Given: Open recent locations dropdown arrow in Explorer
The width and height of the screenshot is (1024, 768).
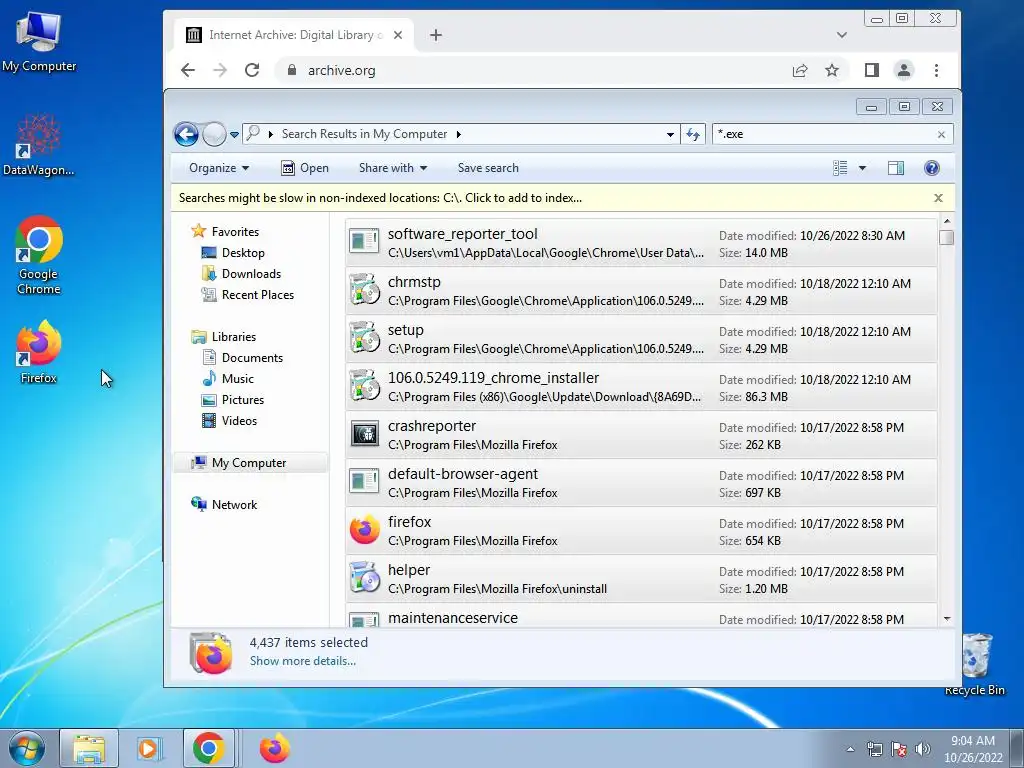Looking at the screenshot, I should (234, 135).
